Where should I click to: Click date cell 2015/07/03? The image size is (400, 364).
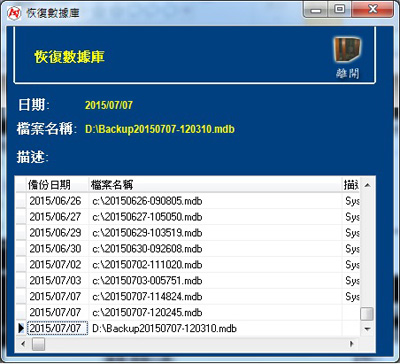tap(57, 280)
